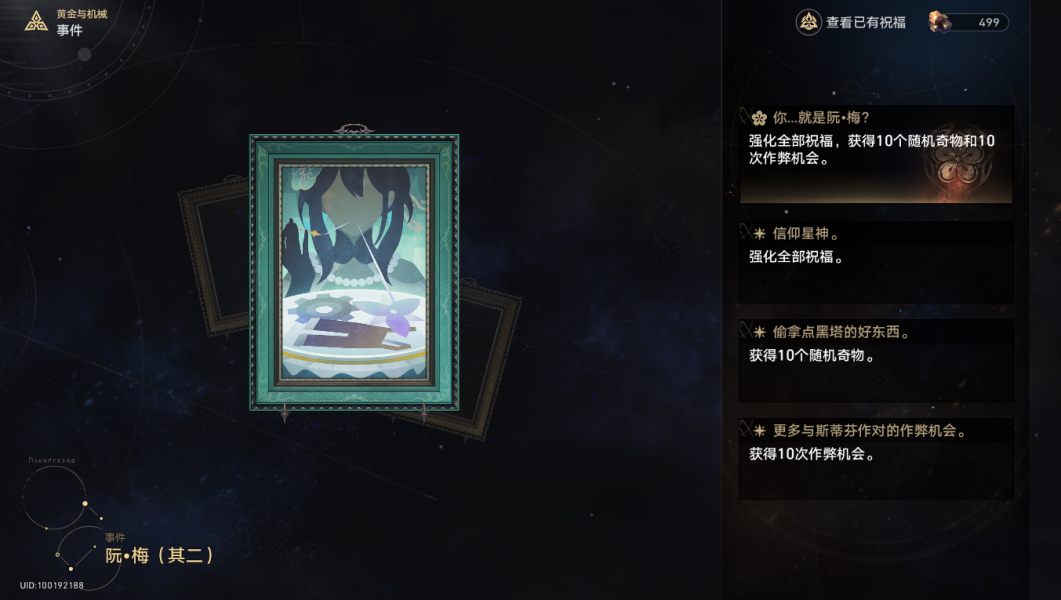The height and width of the screenshot is (600, 1061).
Task: Click the flower icon next to 你...就是阮•梅?
Action: pos(759,118)
